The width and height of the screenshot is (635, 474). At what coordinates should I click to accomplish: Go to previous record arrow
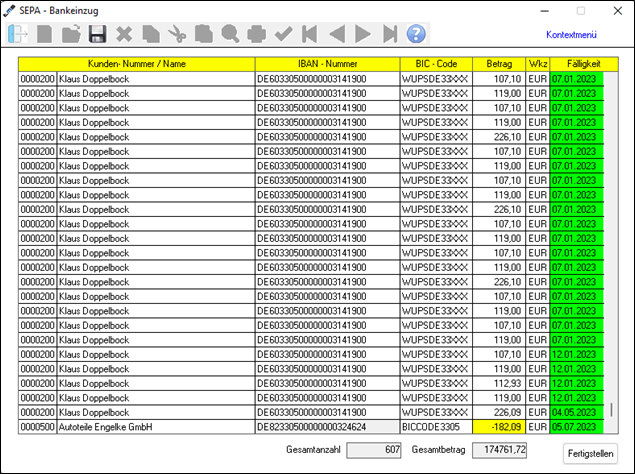click(337, 34)
